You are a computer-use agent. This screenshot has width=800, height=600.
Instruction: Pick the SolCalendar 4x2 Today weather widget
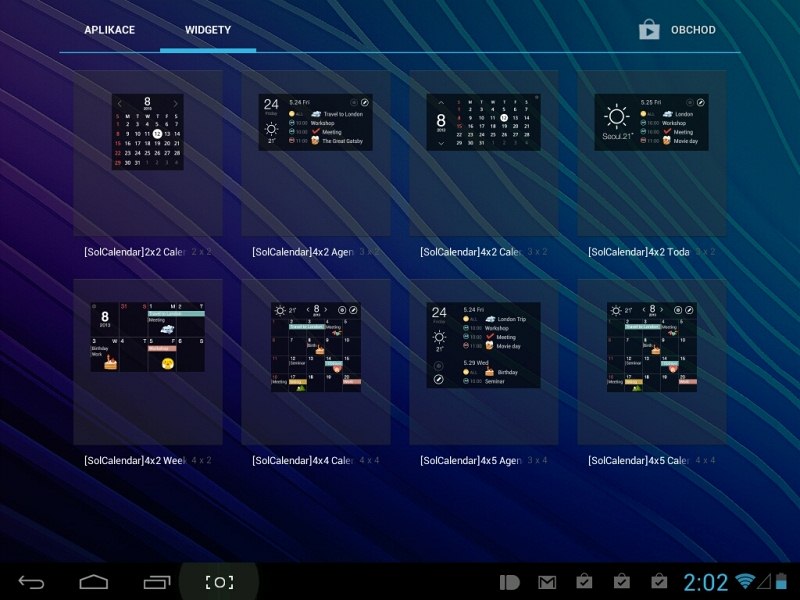pyautogui.click(x=651, y=123)
